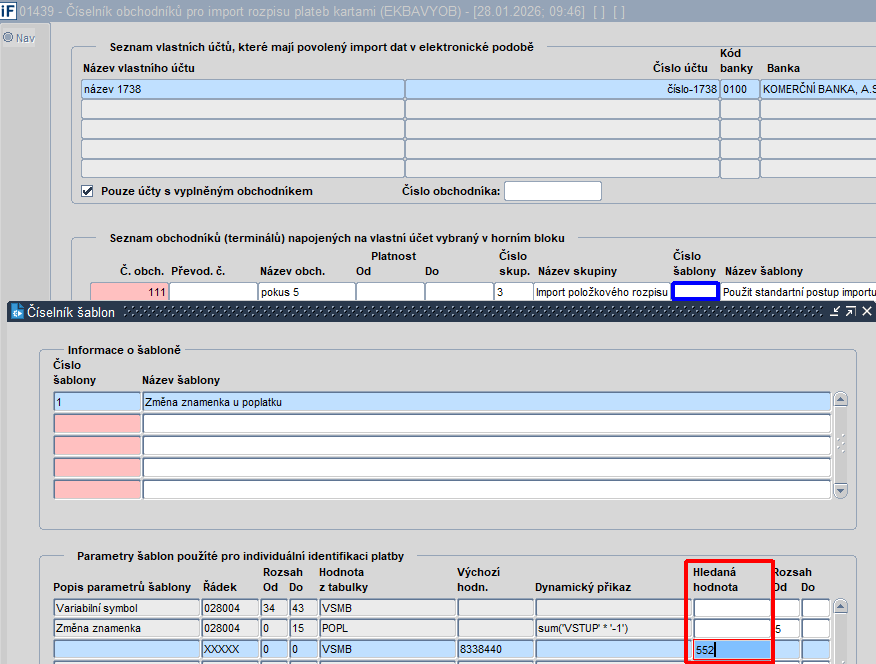Click the highlighted Číslo šablony field
The height and width of the screenshot is (664, 876).
(695, 292)
